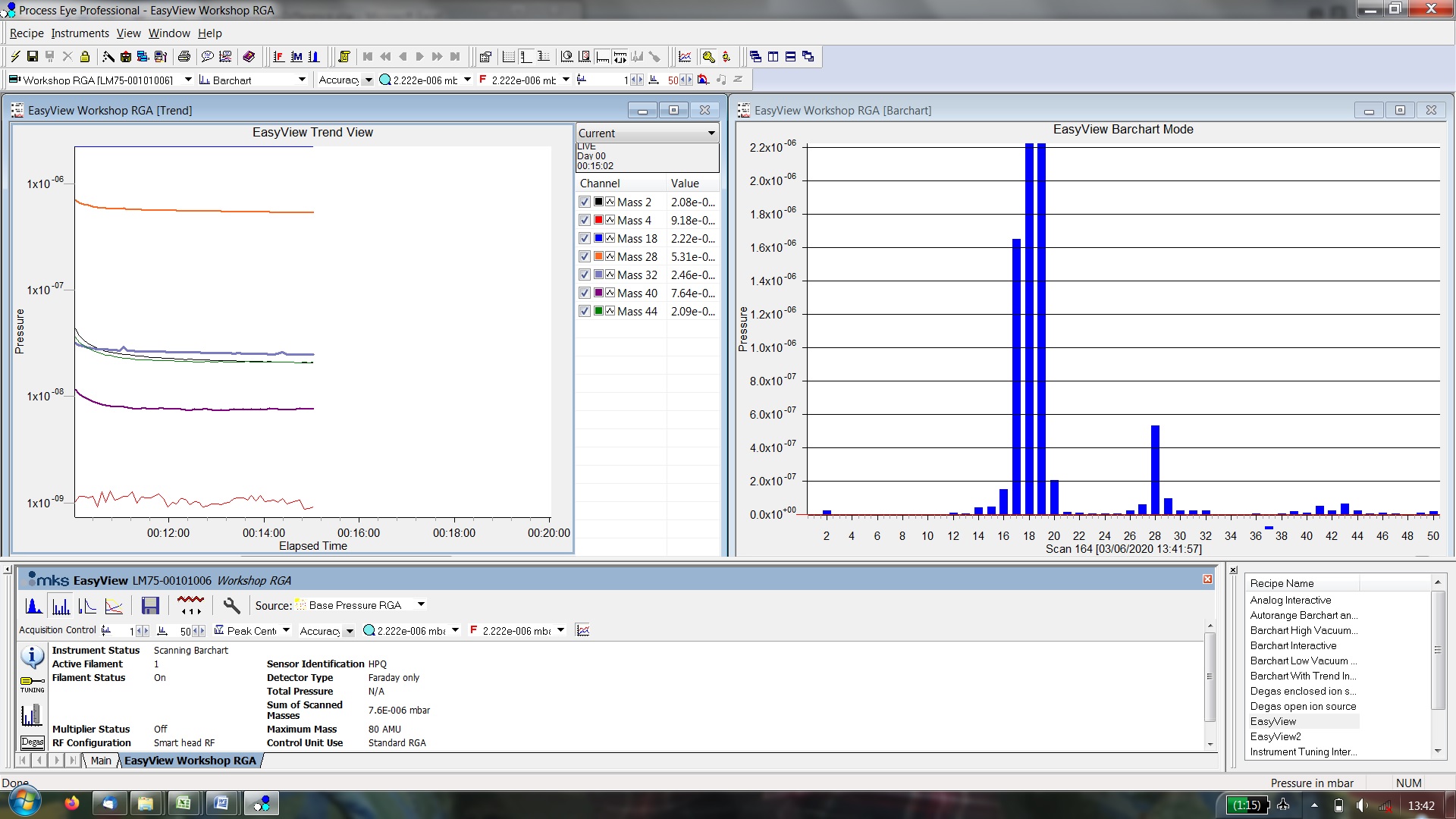Uncheck the Mass 18 channel checkbox
This screenshot has width=1456, height=819.
(584, 239)
